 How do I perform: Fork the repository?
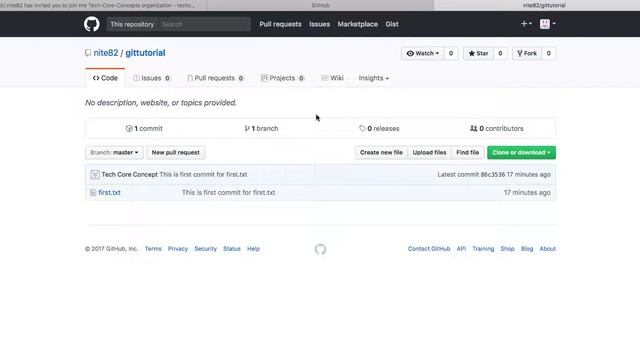tap(527, 53)
